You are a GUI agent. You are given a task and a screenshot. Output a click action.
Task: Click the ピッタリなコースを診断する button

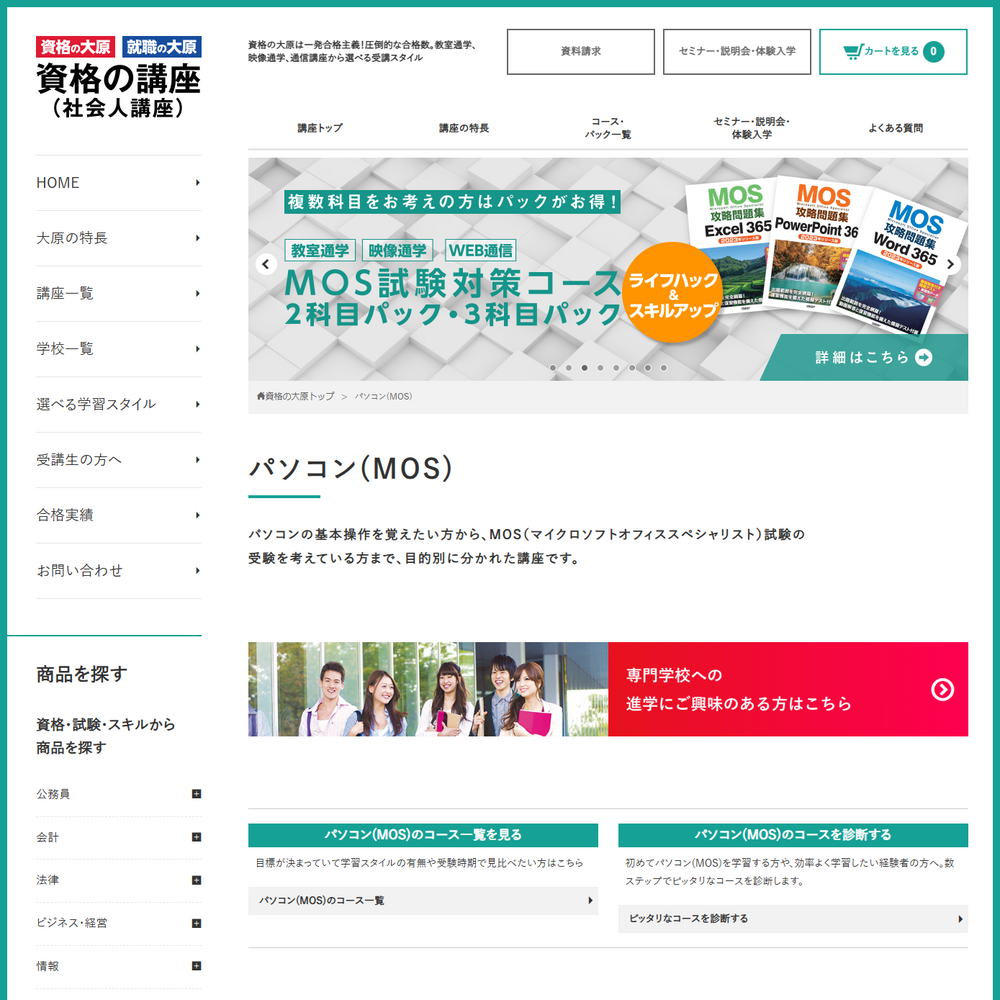click(793, 919)
